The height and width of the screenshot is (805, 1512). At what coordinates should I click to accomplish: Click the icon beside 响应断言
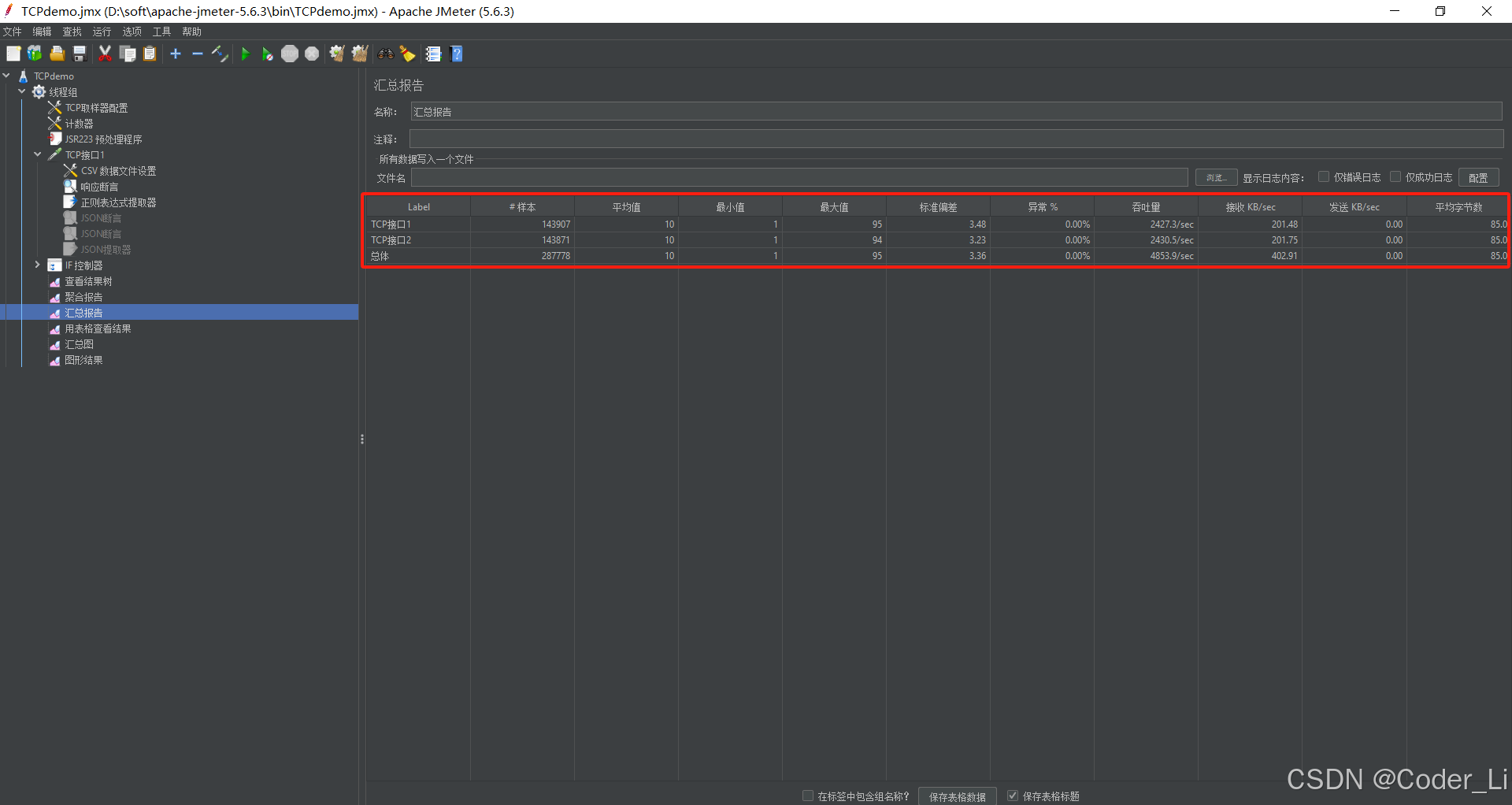[x=70, y=187]
